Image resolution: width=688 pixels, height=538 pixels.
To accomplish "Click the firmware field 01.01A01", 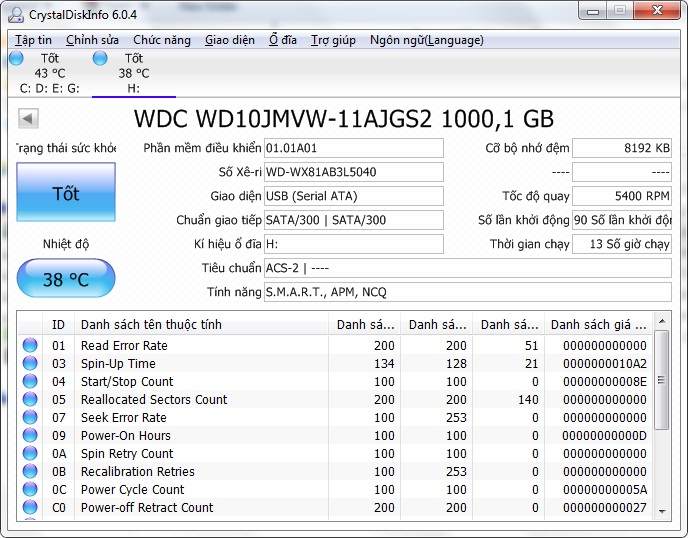I will (x=354, y=148).
